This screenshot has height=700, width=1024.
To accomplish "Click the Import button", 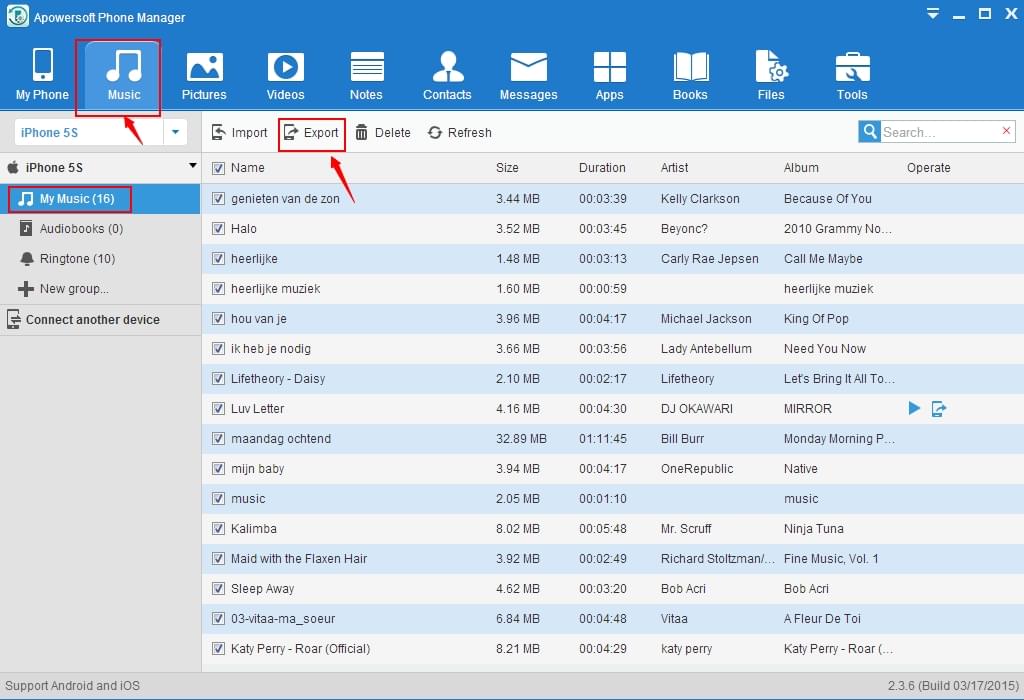I will (240, 133).
